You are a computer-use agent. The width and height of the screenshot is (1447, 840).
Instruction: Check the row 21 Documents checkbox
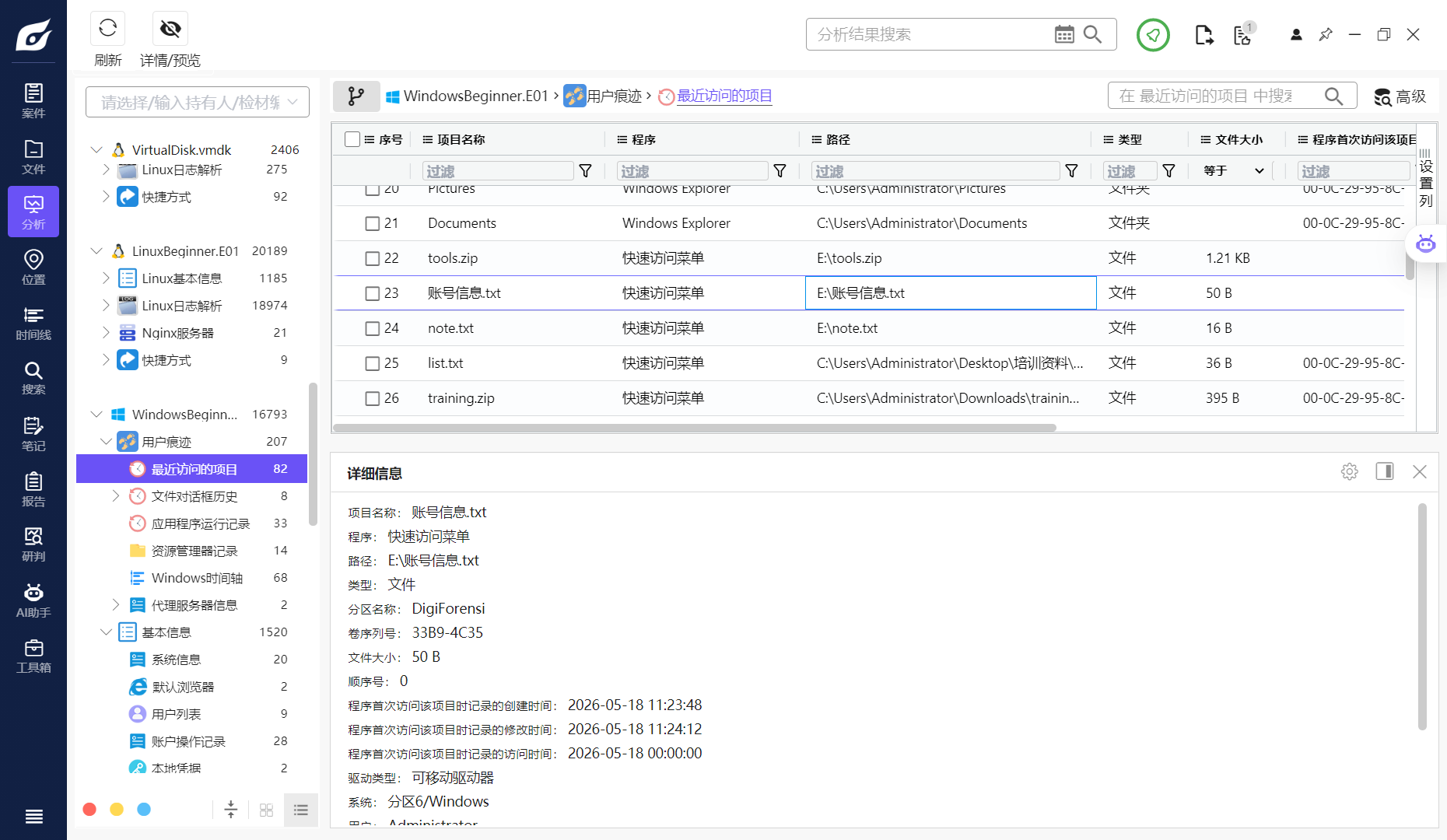(373, 224)
